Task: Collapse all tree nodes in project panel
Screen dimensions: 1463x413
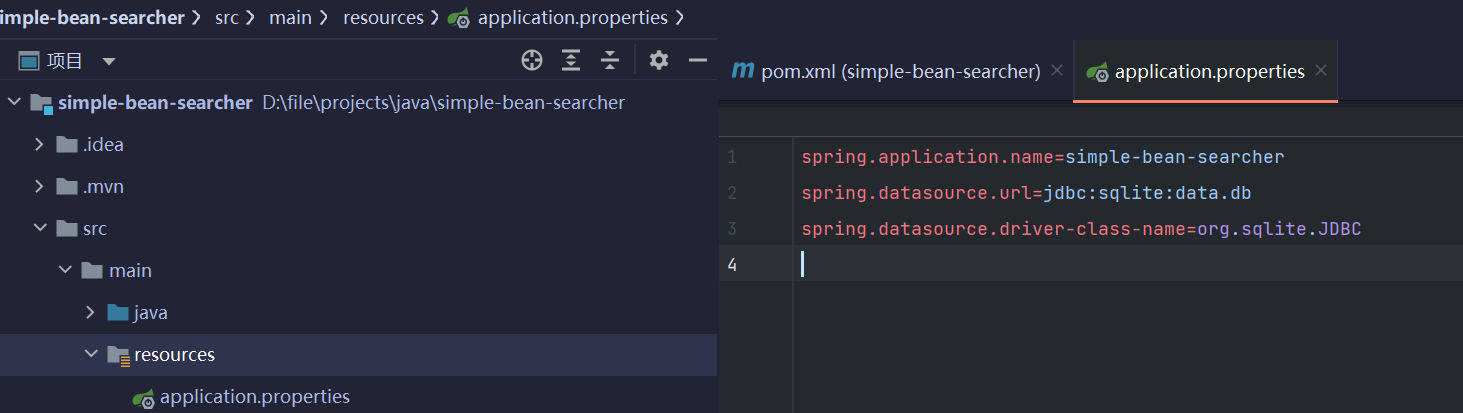Action: tap(610, 61)
